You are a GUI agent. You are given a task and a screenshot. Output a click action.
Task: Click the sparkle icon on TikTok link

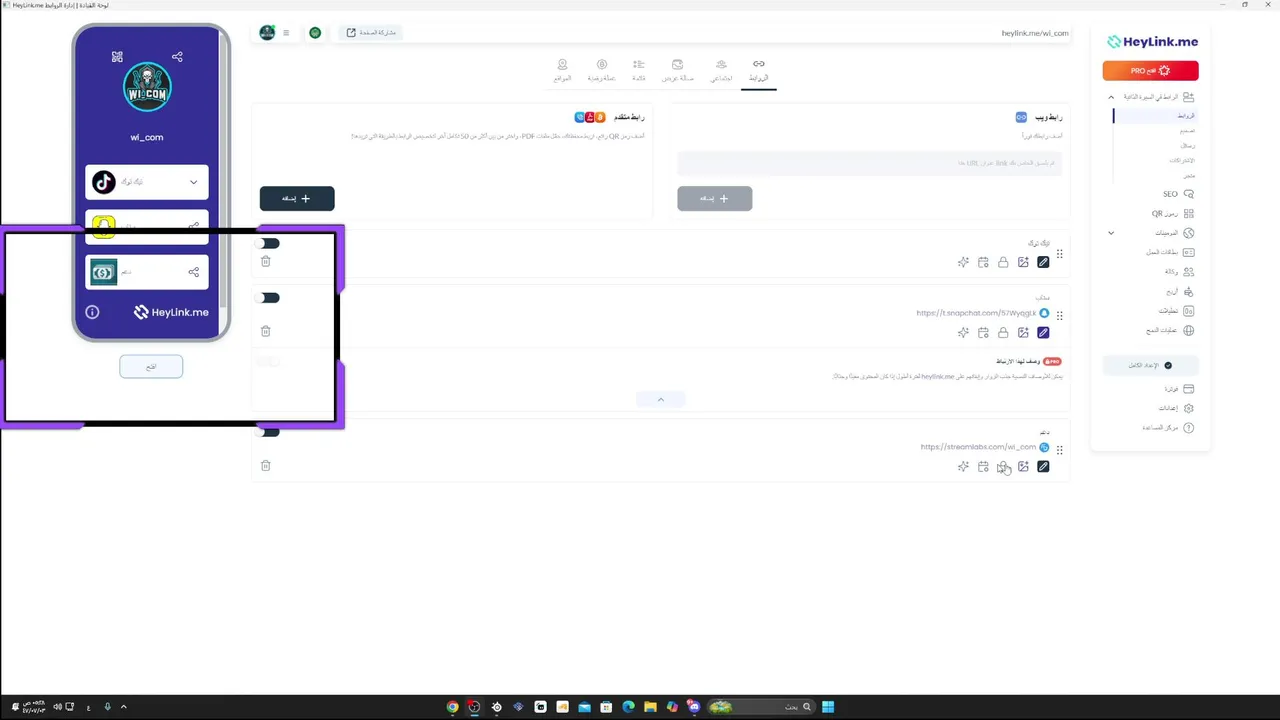click(x=963, y=262)
